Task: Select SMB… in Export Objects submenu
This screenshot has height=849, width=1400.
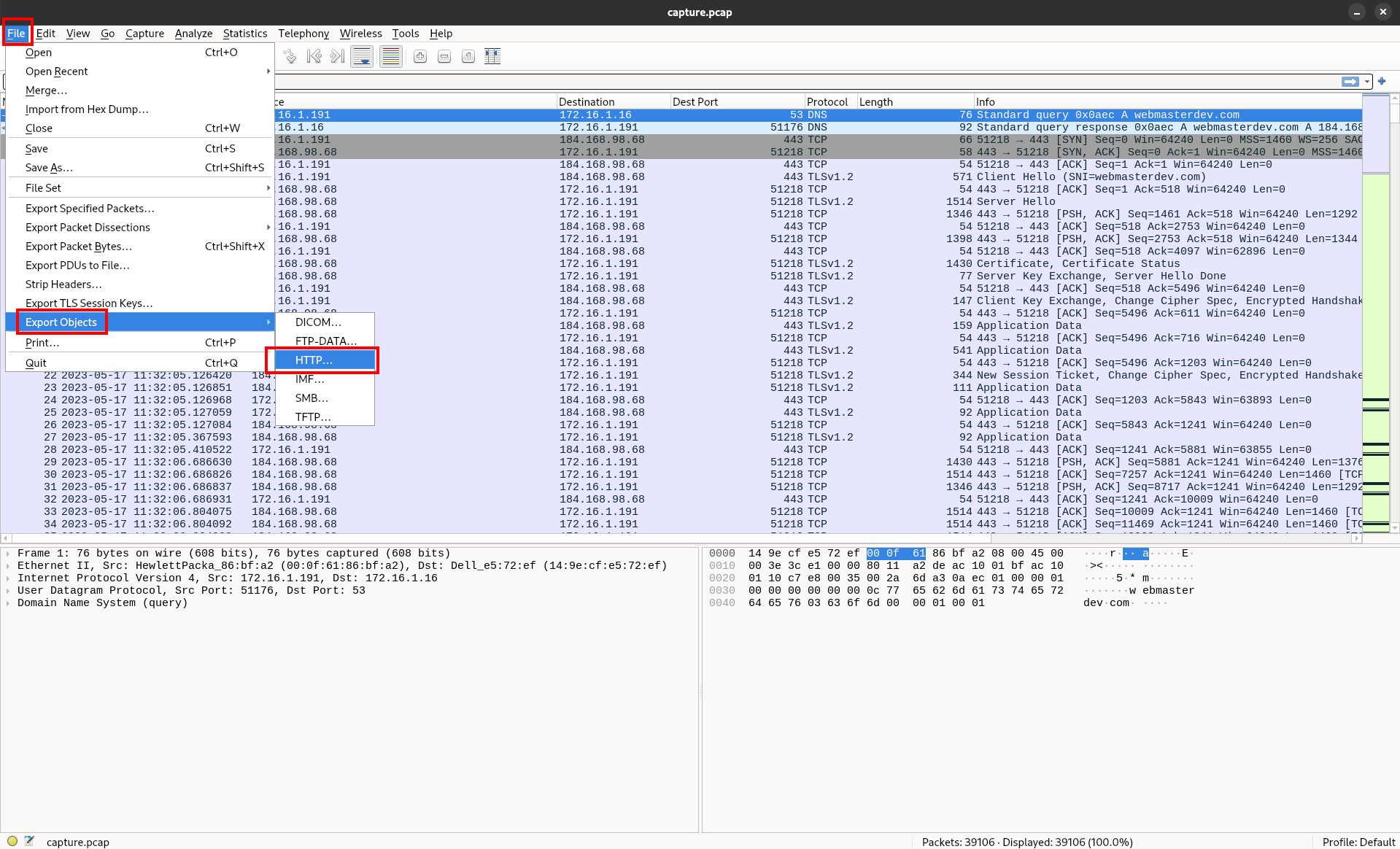Action: pyautogui.click(x=325, y=398)
